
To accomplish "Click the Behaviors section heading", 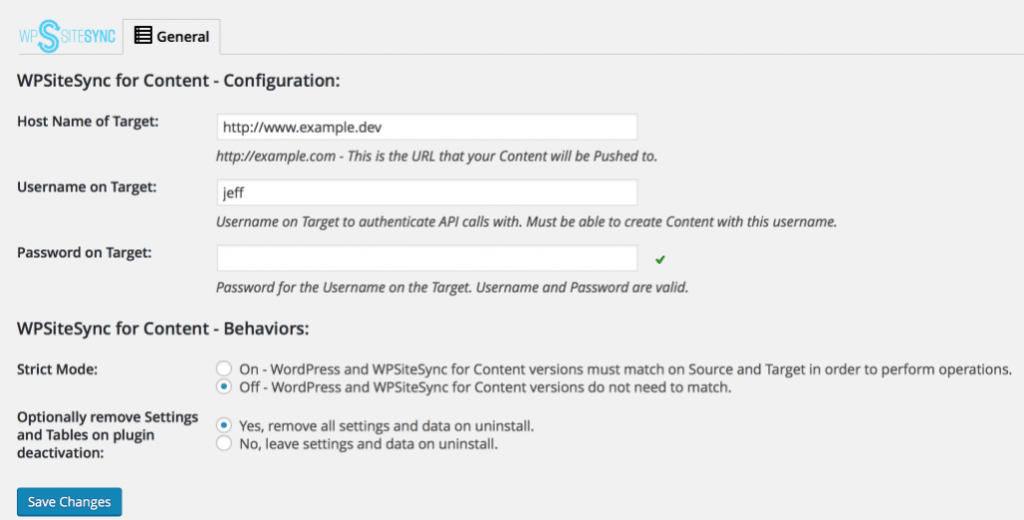I will tap(163, 327).
